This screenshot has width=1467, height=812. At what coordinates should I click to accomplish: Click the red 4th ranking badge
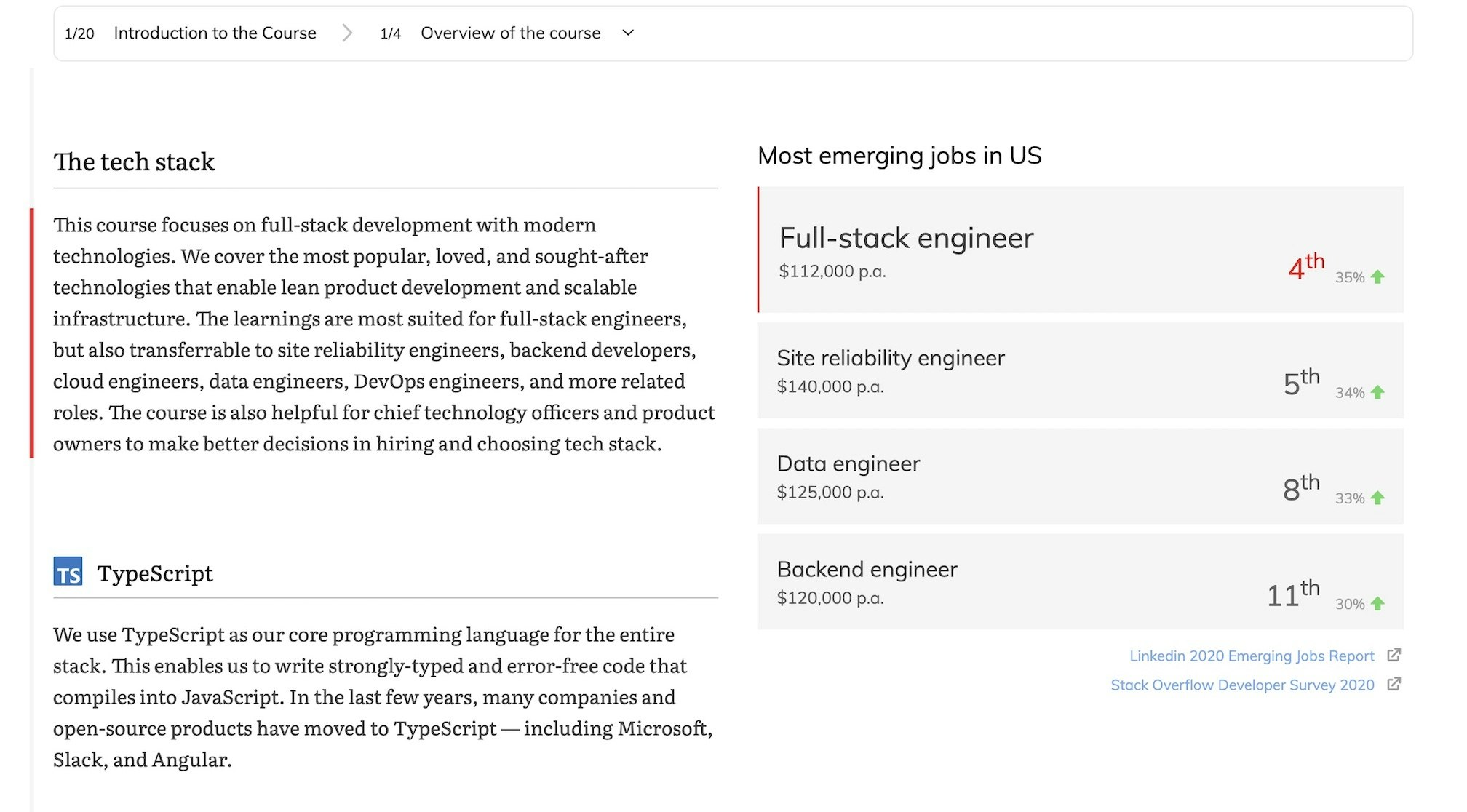point(1305,266)
